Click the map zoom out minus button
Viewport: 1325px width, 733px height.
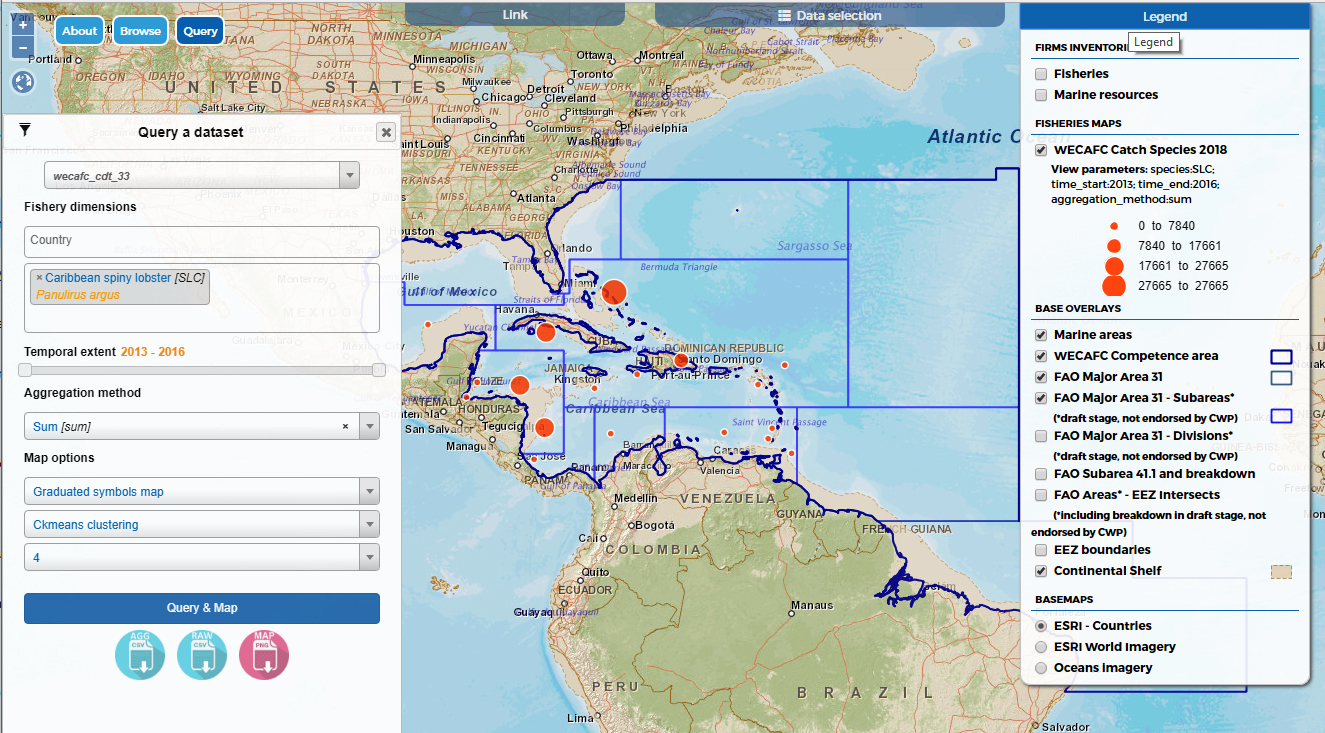coord(23,47)
